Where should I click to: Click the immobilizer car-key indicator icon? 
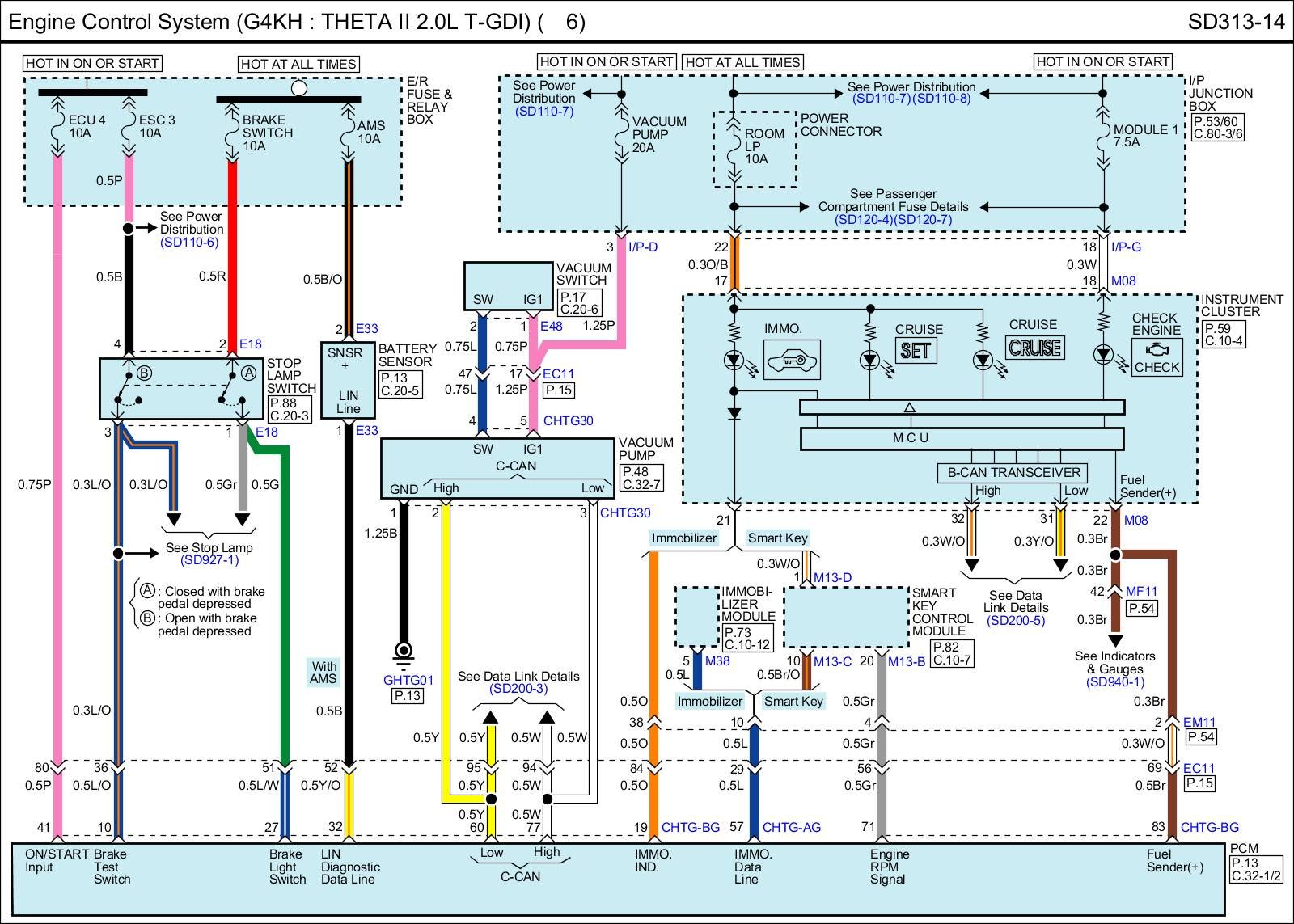click(793, 359)
